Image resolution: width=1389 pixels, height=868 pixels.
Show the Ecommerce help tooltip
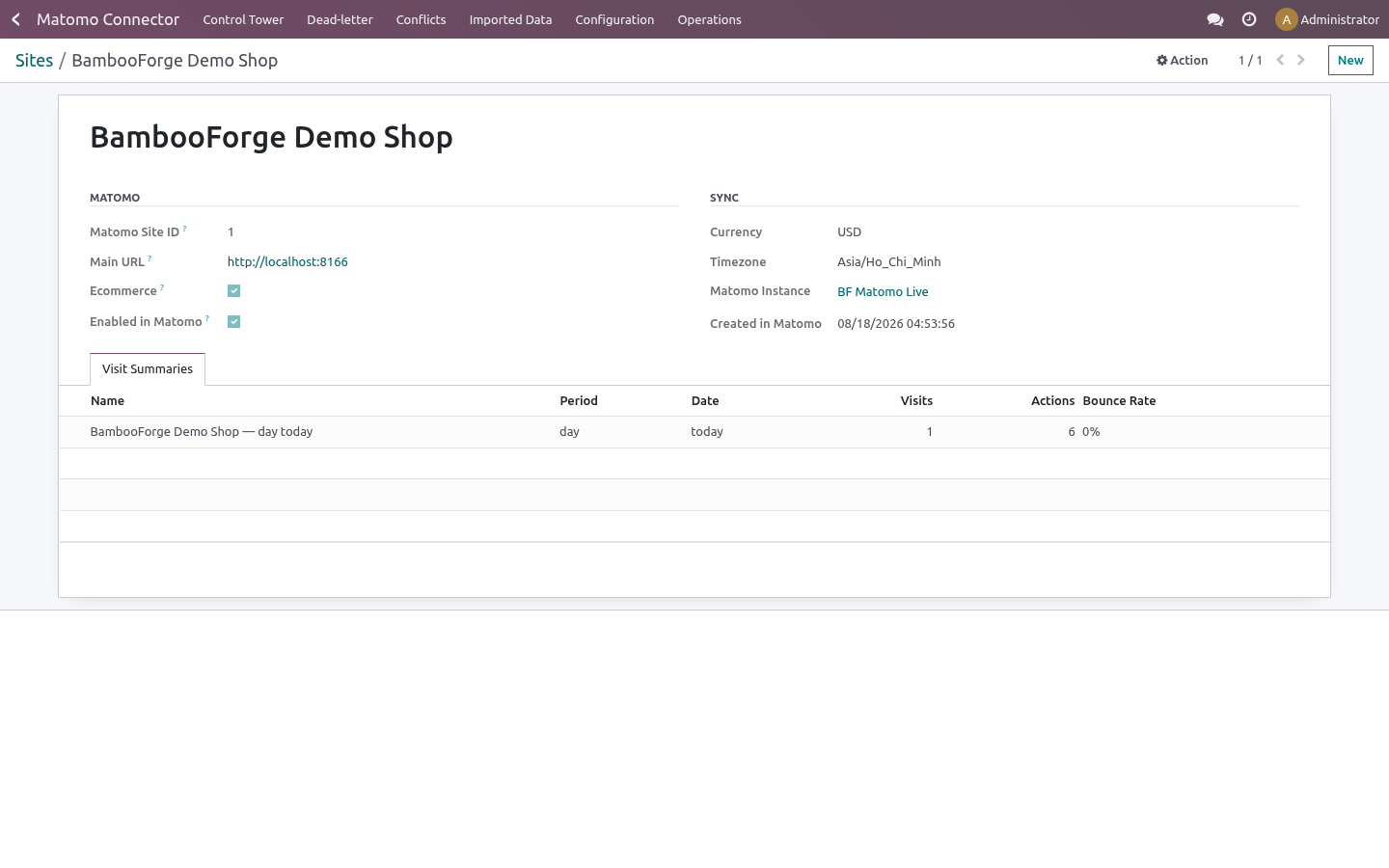pos(162,287)
